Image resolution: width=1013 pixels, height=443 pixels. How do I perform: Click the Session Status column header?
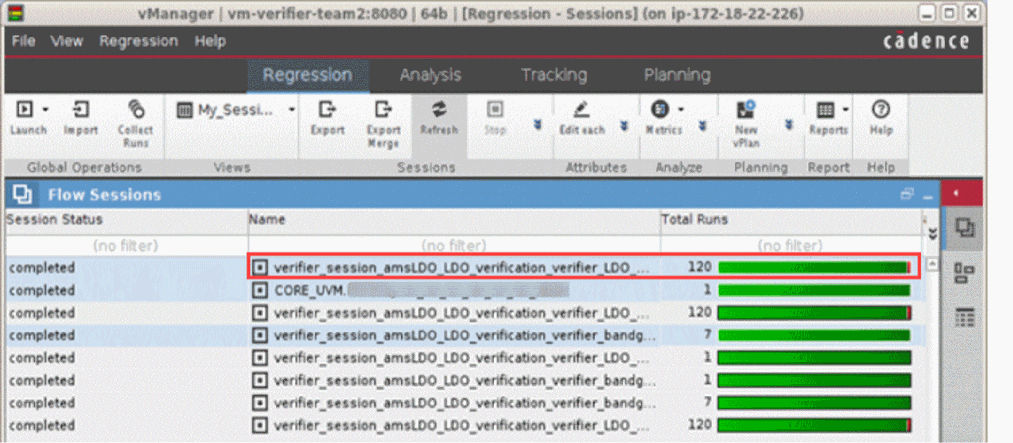click(x=127, y=220)
